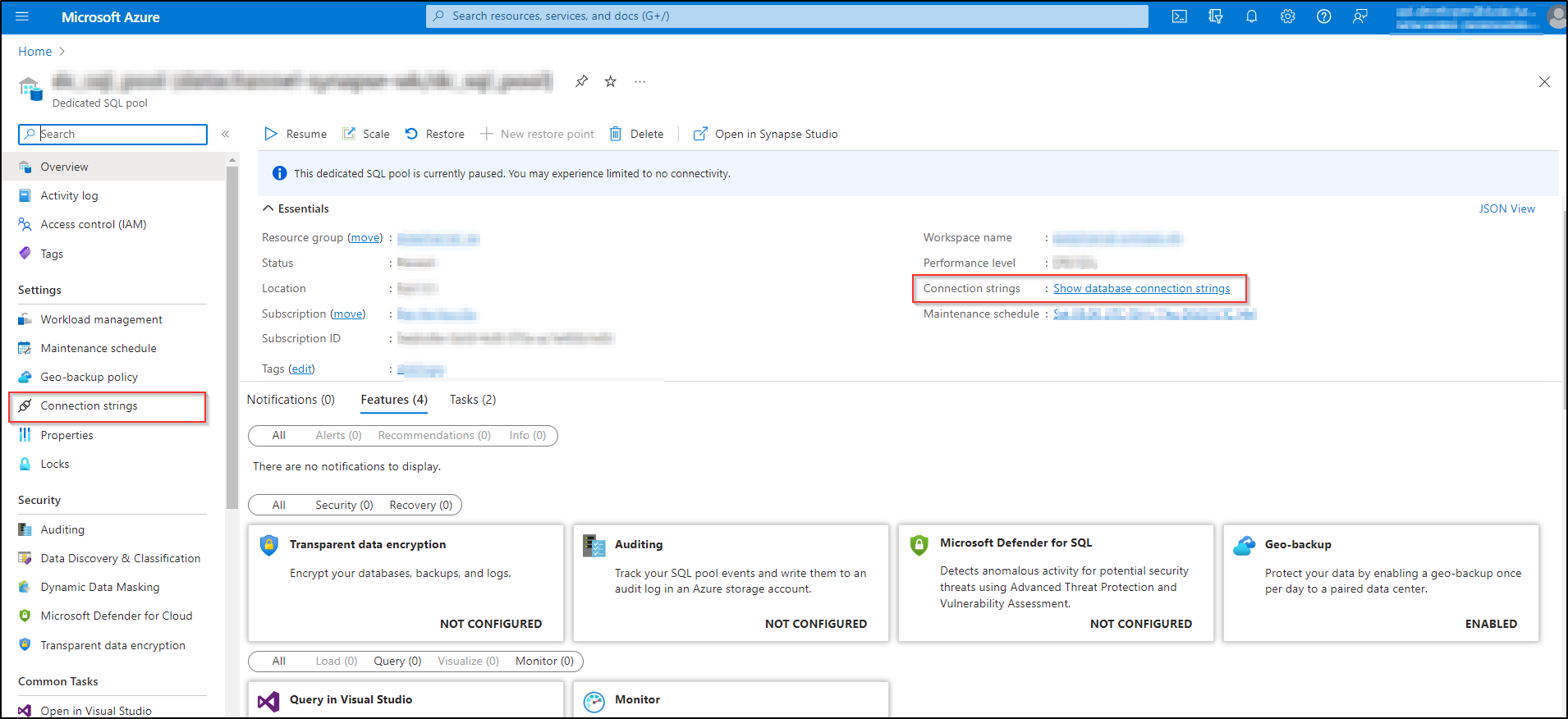This screenshot has height=719, width=1568.
Task: Collapse the sidebar with double chevron
Action: [x=225, y=134]
